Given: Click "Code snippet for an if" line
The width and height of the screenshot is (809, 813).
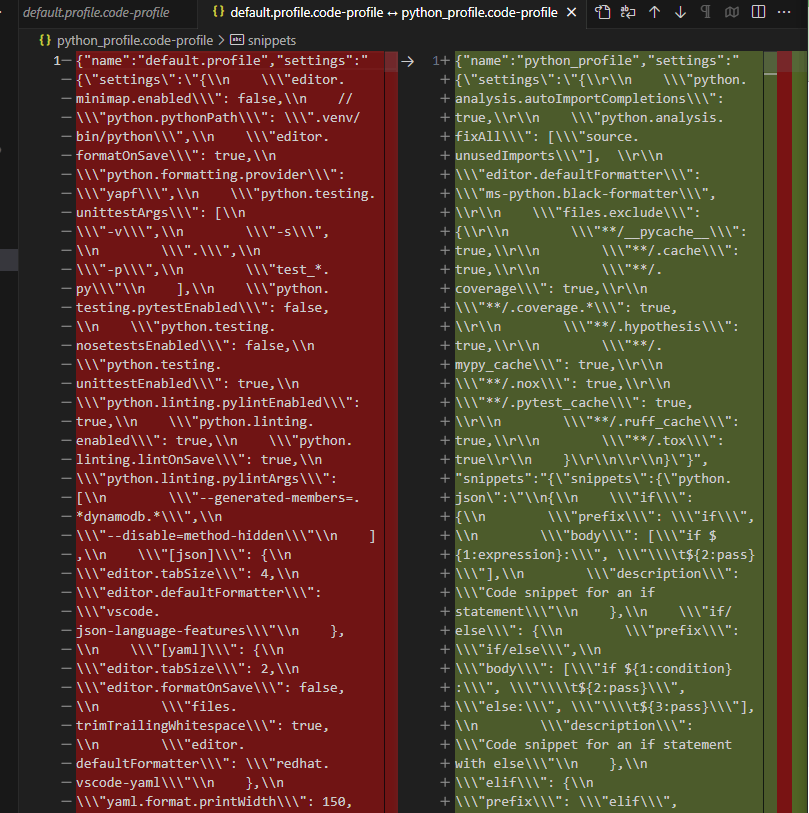Looking at the screenshot, I should pyautogui.click(x=555, y=593).
